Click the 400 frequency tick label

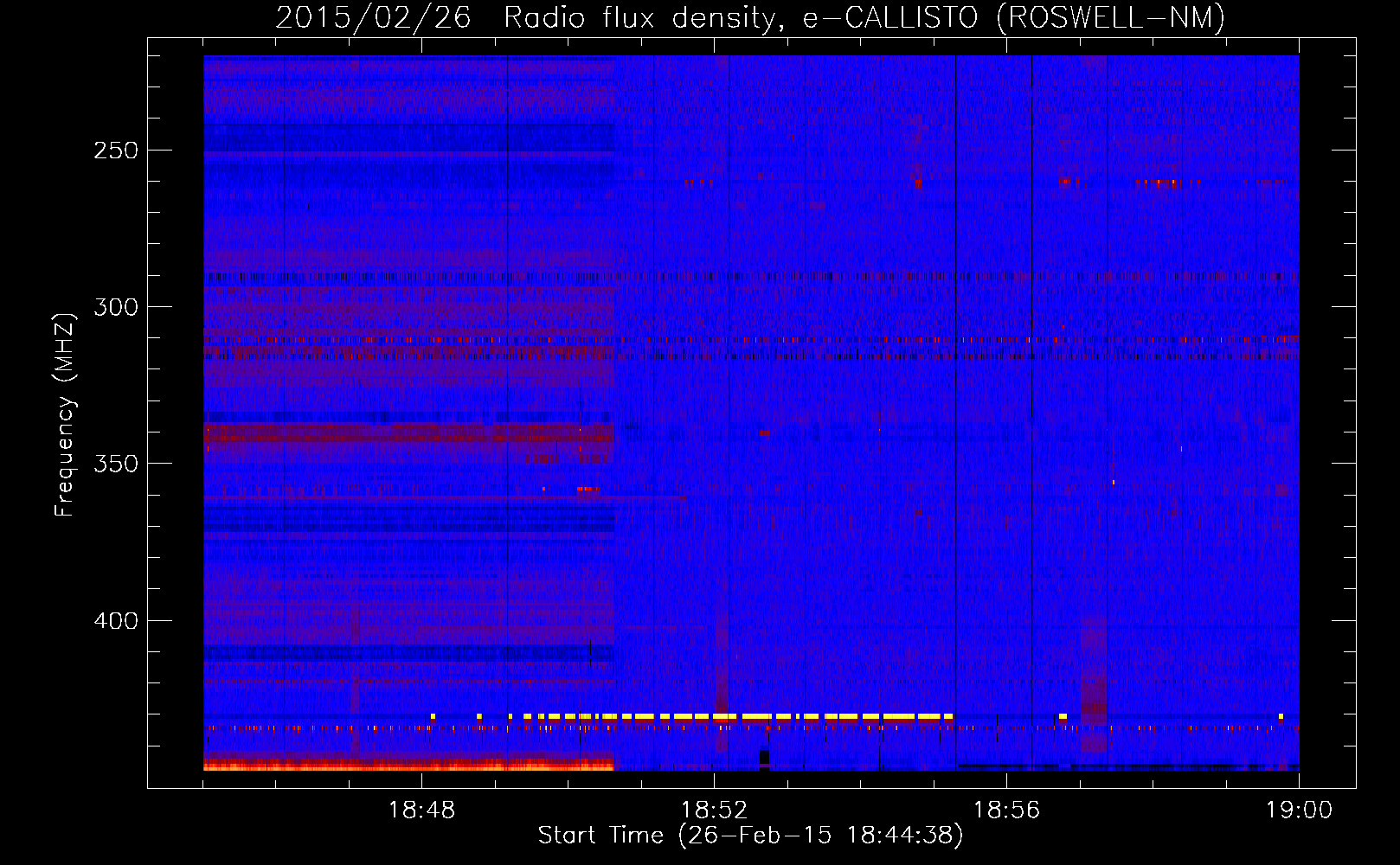tap(116, 621)
